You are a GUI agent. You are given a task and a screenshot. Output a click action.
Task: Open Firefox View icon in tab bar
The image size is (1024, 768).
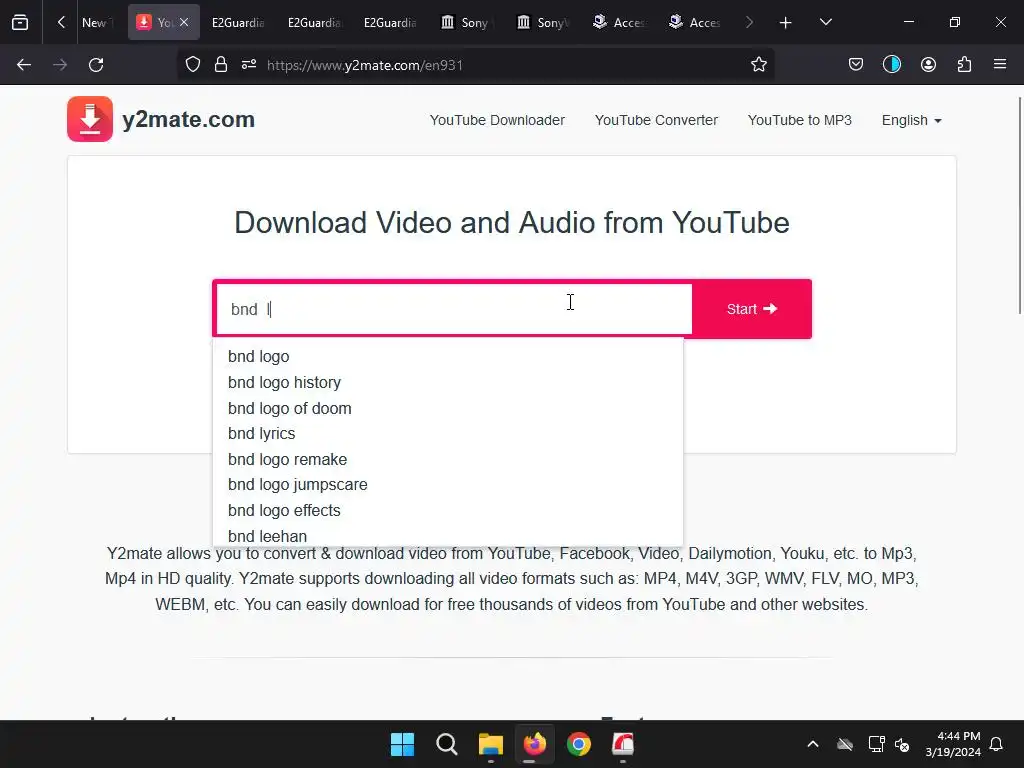20,22
